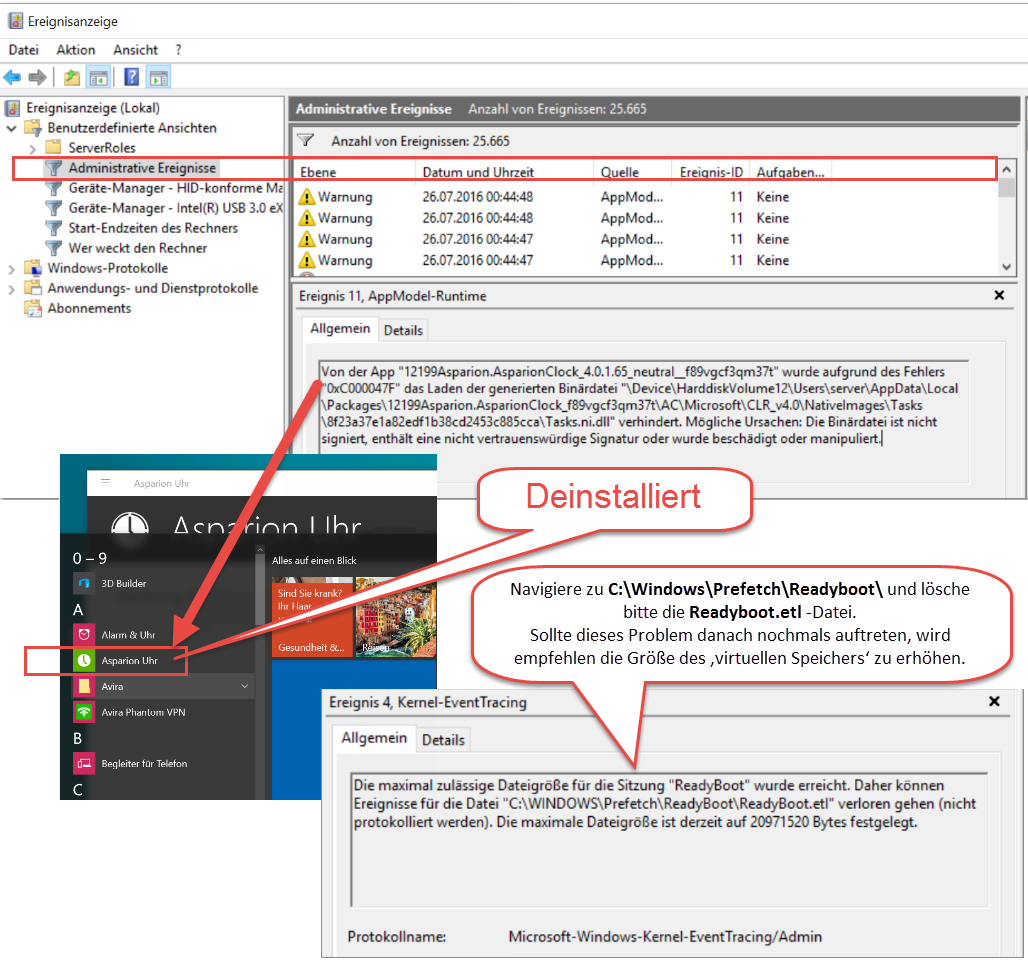Open the Aktion menu
Image resolution: width=1028 pixels, height=960 pixels.
76,49
